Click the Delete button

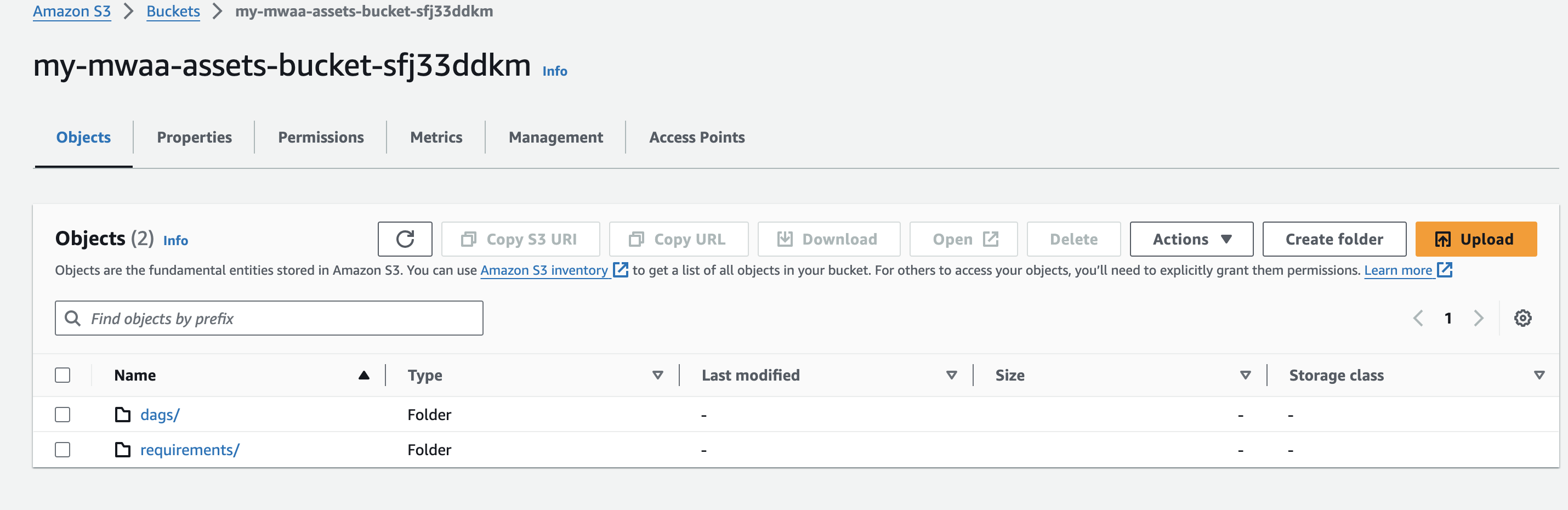[x=1073, y=239]
